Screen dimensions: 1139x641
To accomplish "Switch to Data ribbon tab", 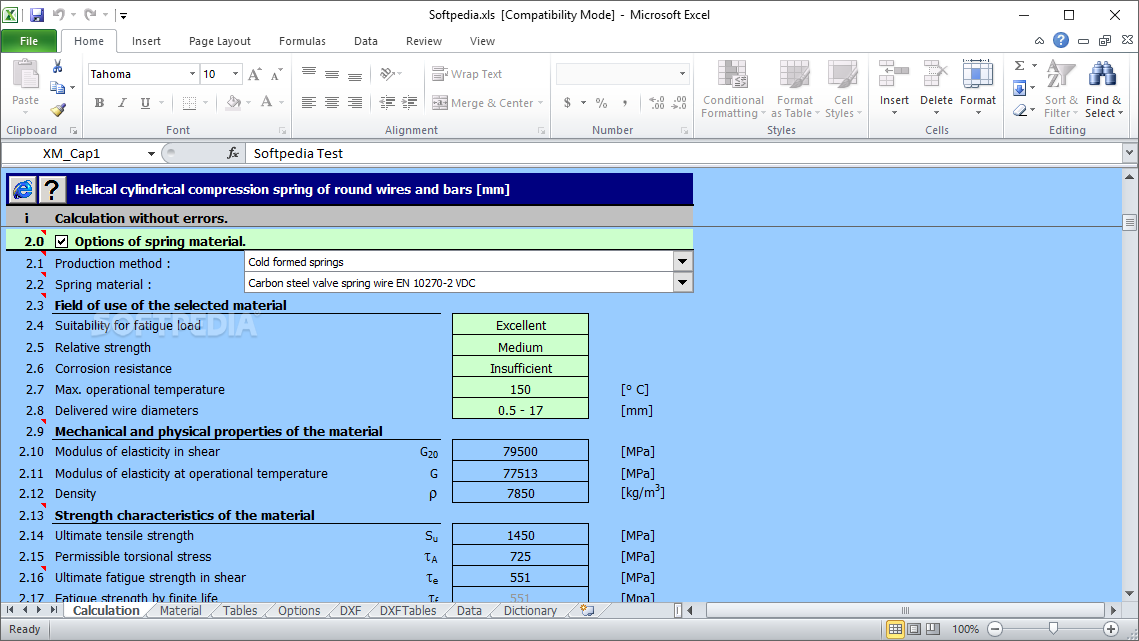I will [x=365, y=41].
